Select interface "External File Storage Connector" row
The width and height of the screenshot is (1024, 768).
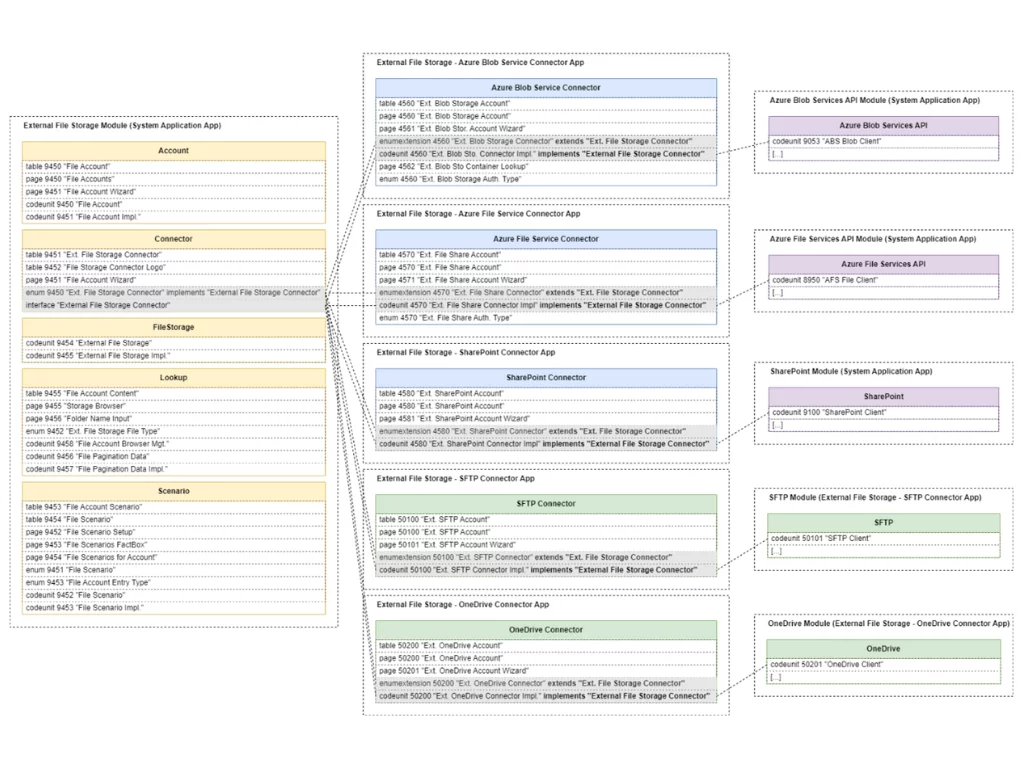(x=174, y=305)
